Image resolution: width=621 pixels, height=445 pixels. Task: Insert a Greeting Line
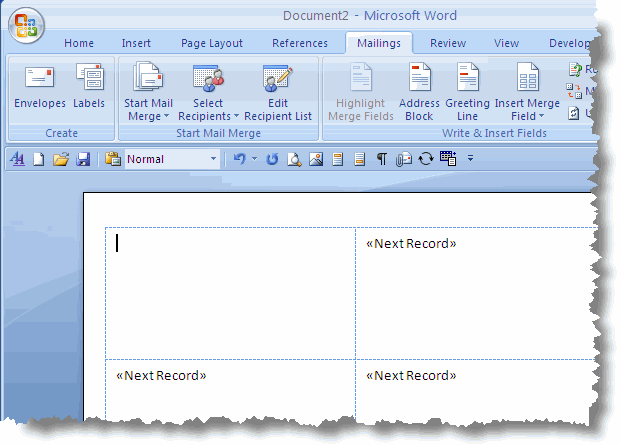(x=467, y=92)
